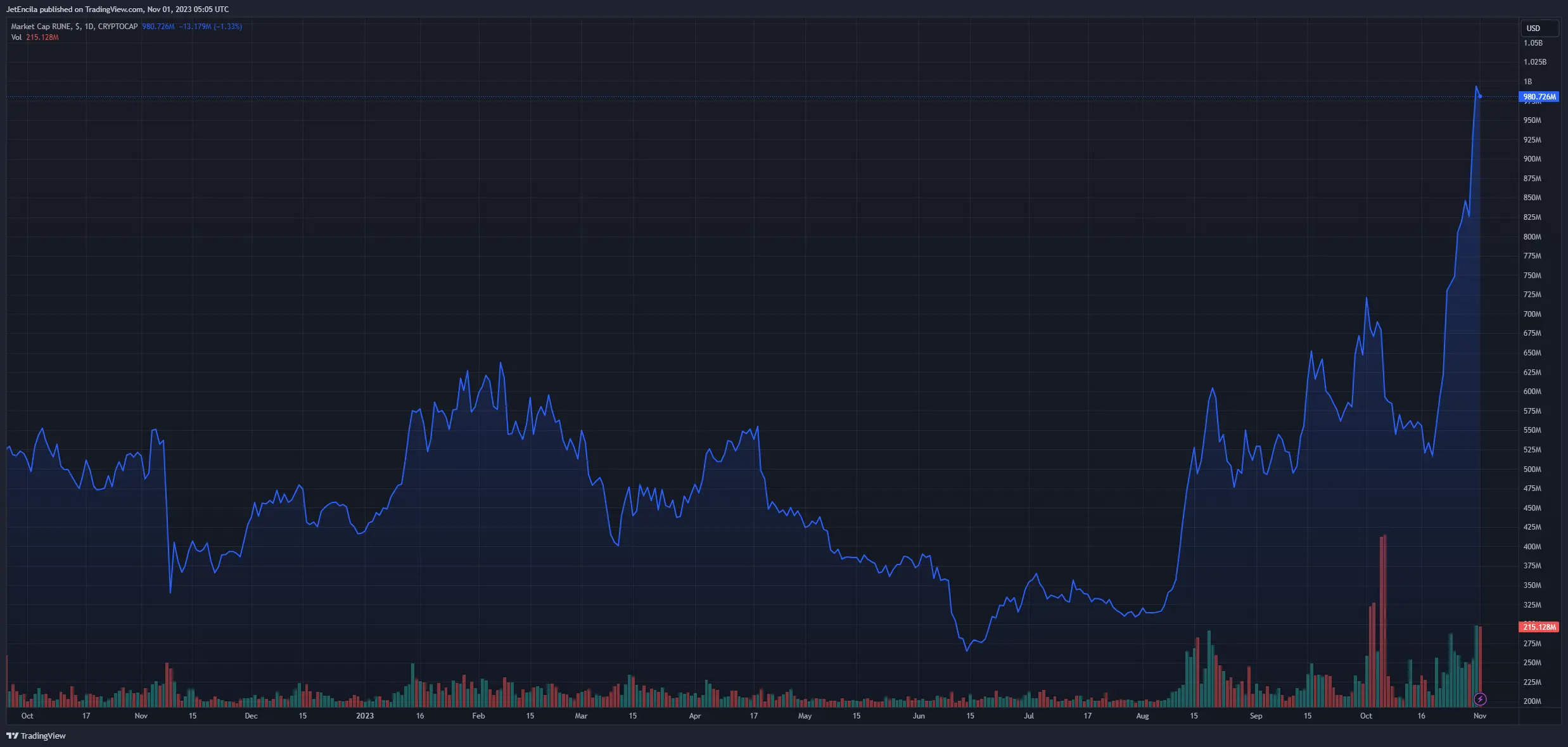Click the red Vol 215.128M value in legend
Image resolution: width=1568 pixels, height=747 pixels.
coord(42,37)
